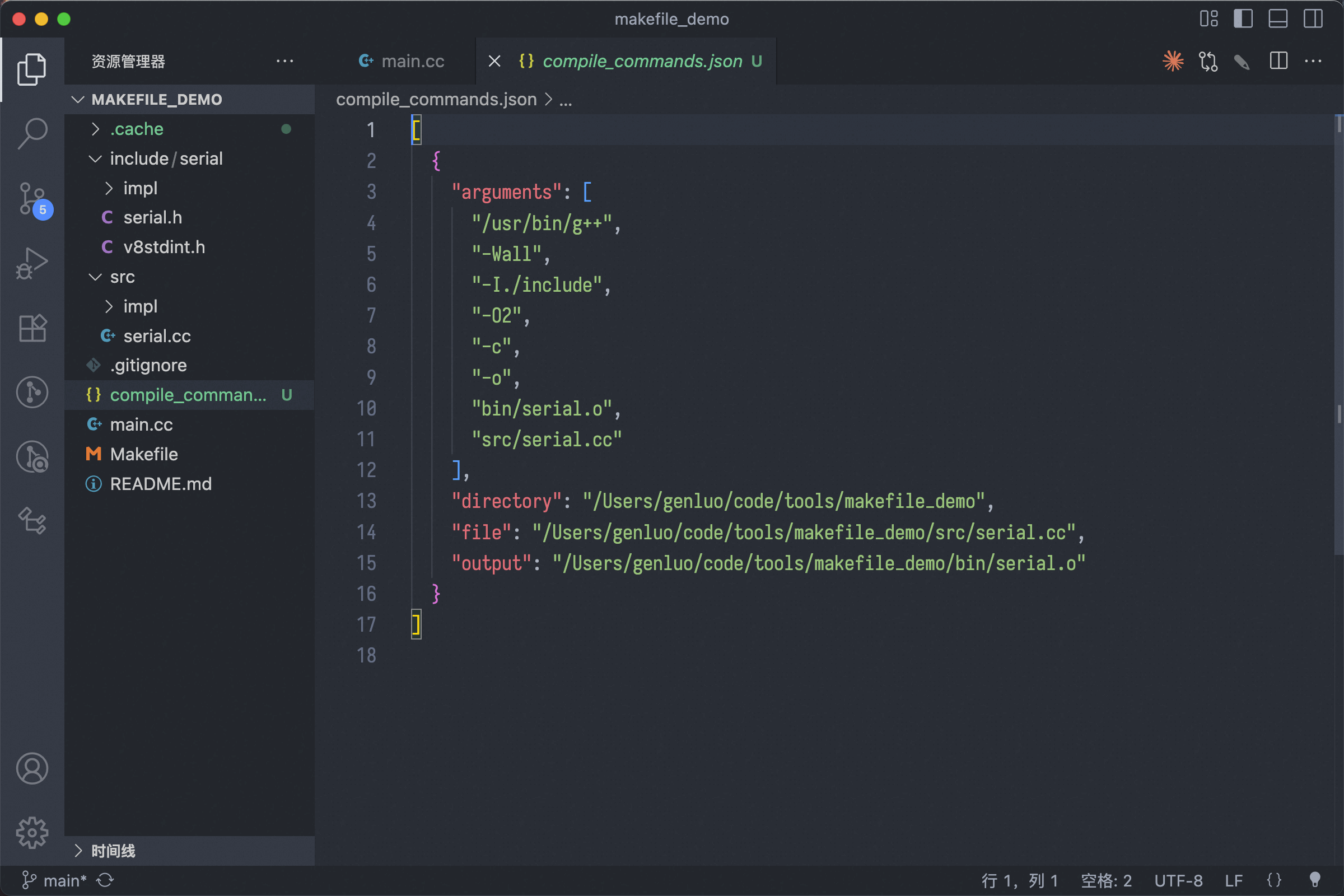Click the lightbulb notification icon in status bar
Image resolution: width=1344 pixels, height=896 pixels.
point(1314,880)
